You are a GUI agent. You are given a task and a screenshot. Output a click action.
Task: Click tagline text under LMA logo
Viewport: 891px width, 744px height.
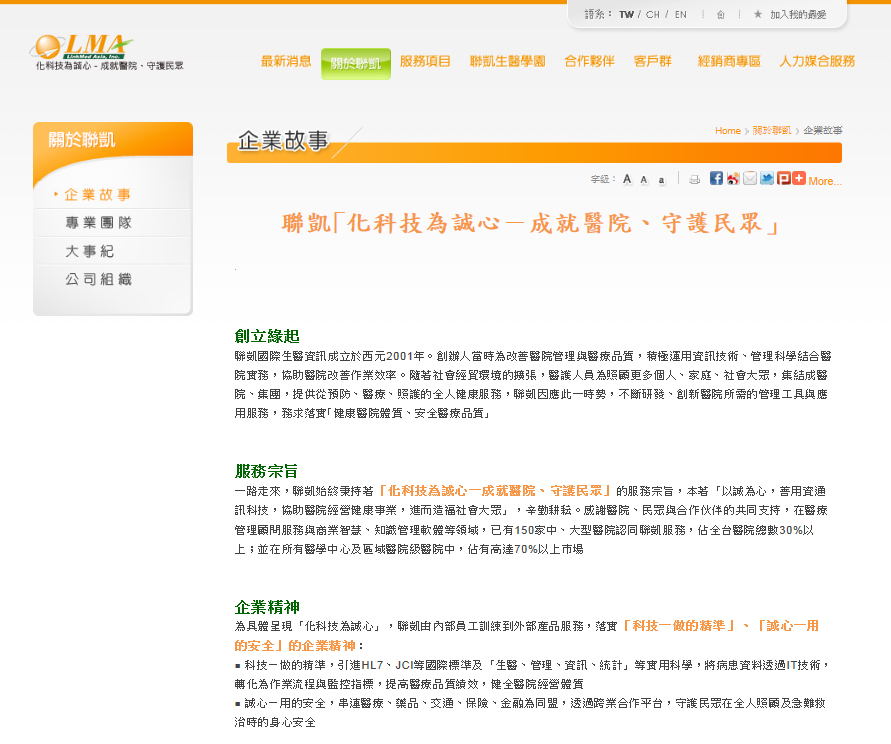pyautogui.click(x=110, y=66)
